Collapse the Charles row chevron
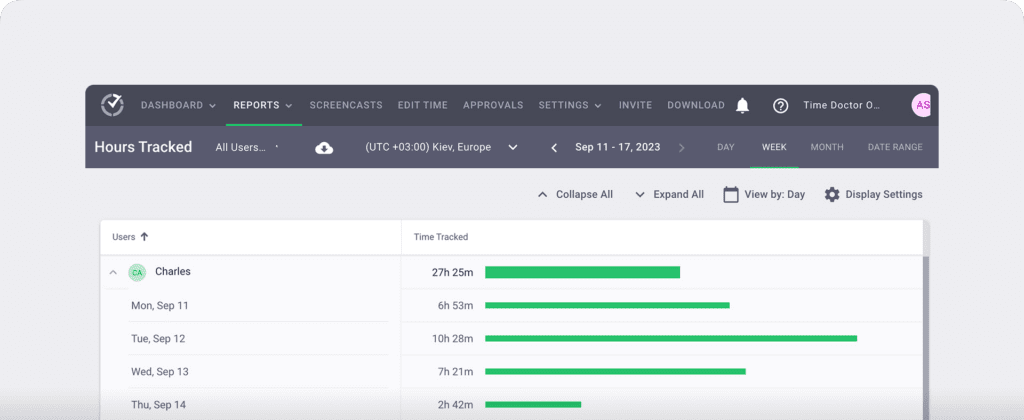Image resolution: width=1024 pixels, height=420 pixels. (x=113, y=272)
